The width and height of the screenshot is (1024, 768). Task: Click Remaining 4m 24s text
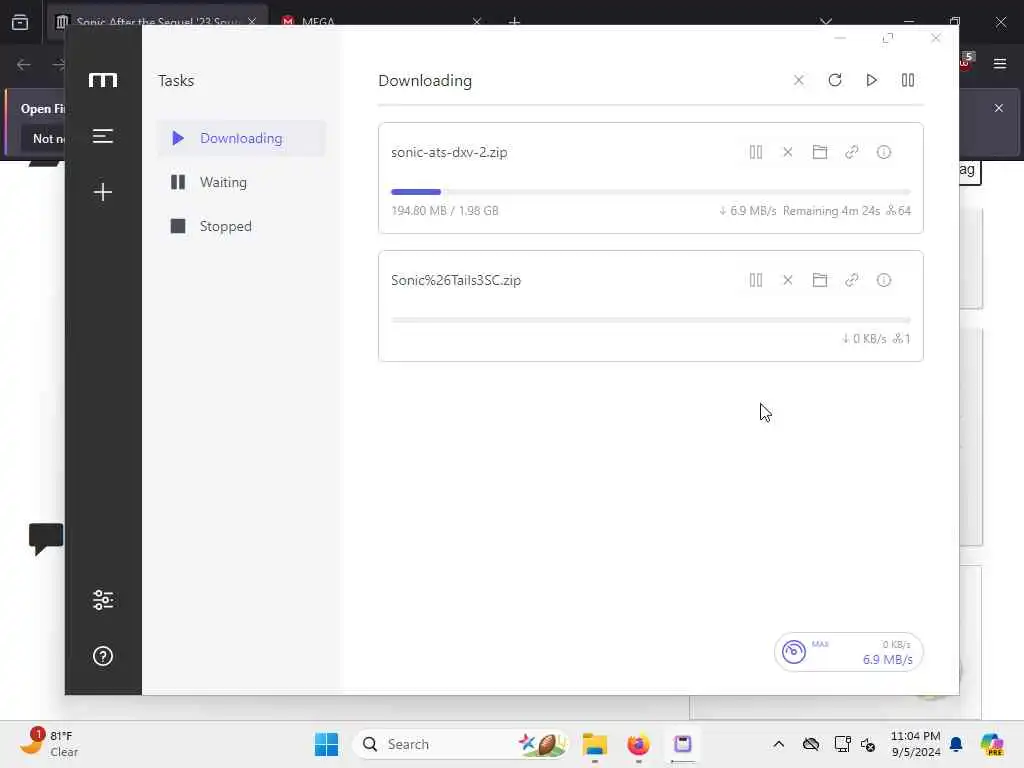coord(831,210)
